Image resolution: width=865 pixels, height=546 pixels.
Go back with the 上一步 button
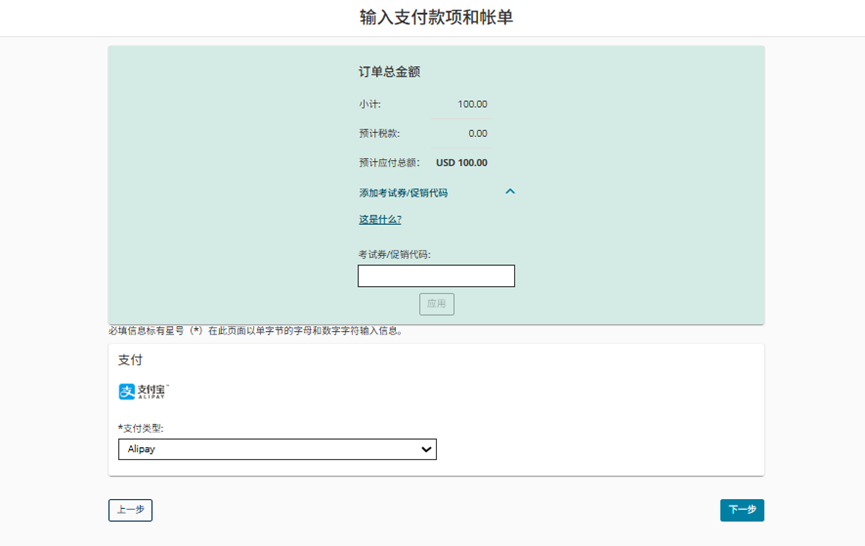tap(130, 510)
